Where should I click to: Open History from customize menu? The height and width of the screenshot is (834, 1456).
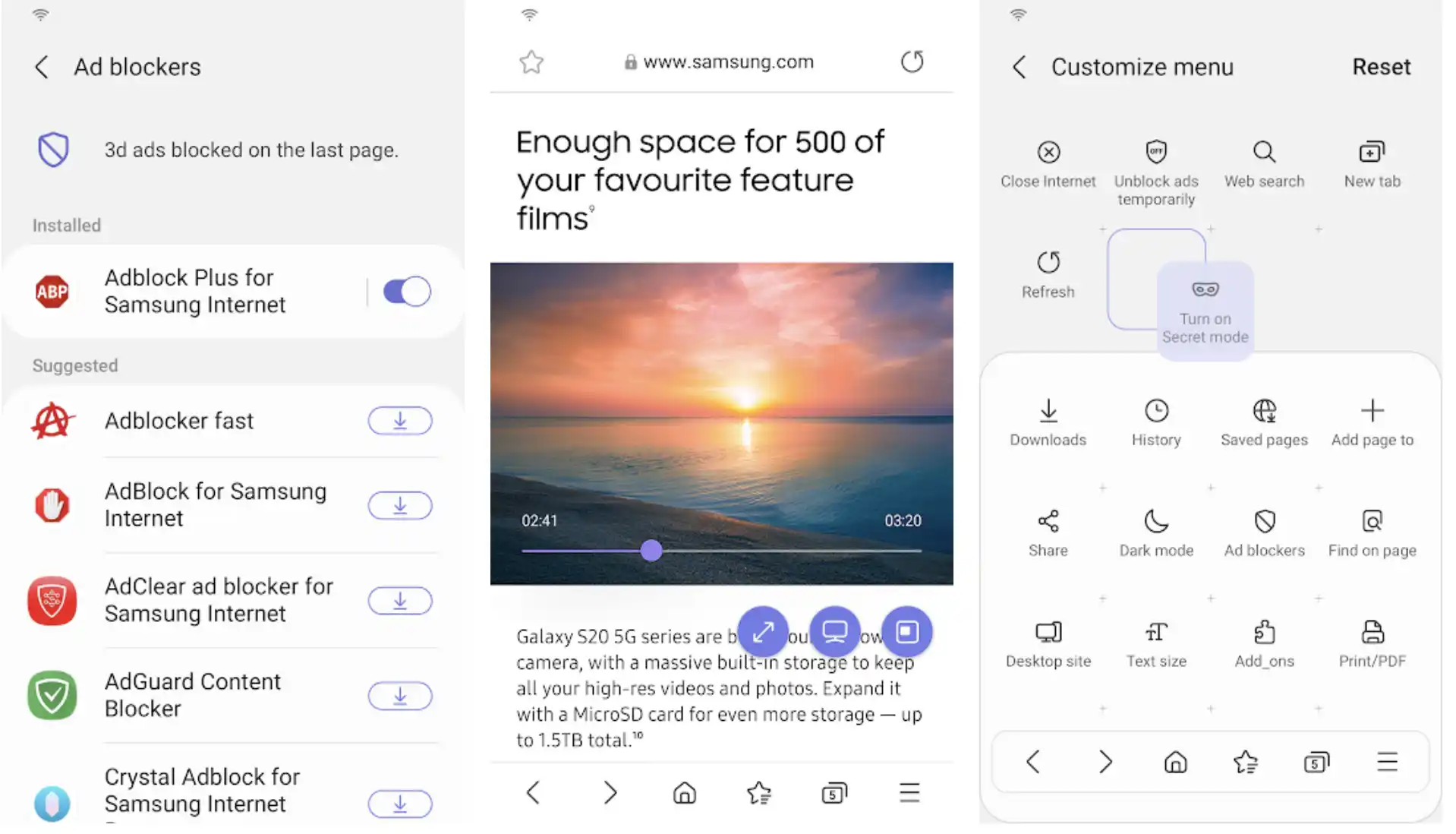pyautogui.click(x=1156, y=423)
